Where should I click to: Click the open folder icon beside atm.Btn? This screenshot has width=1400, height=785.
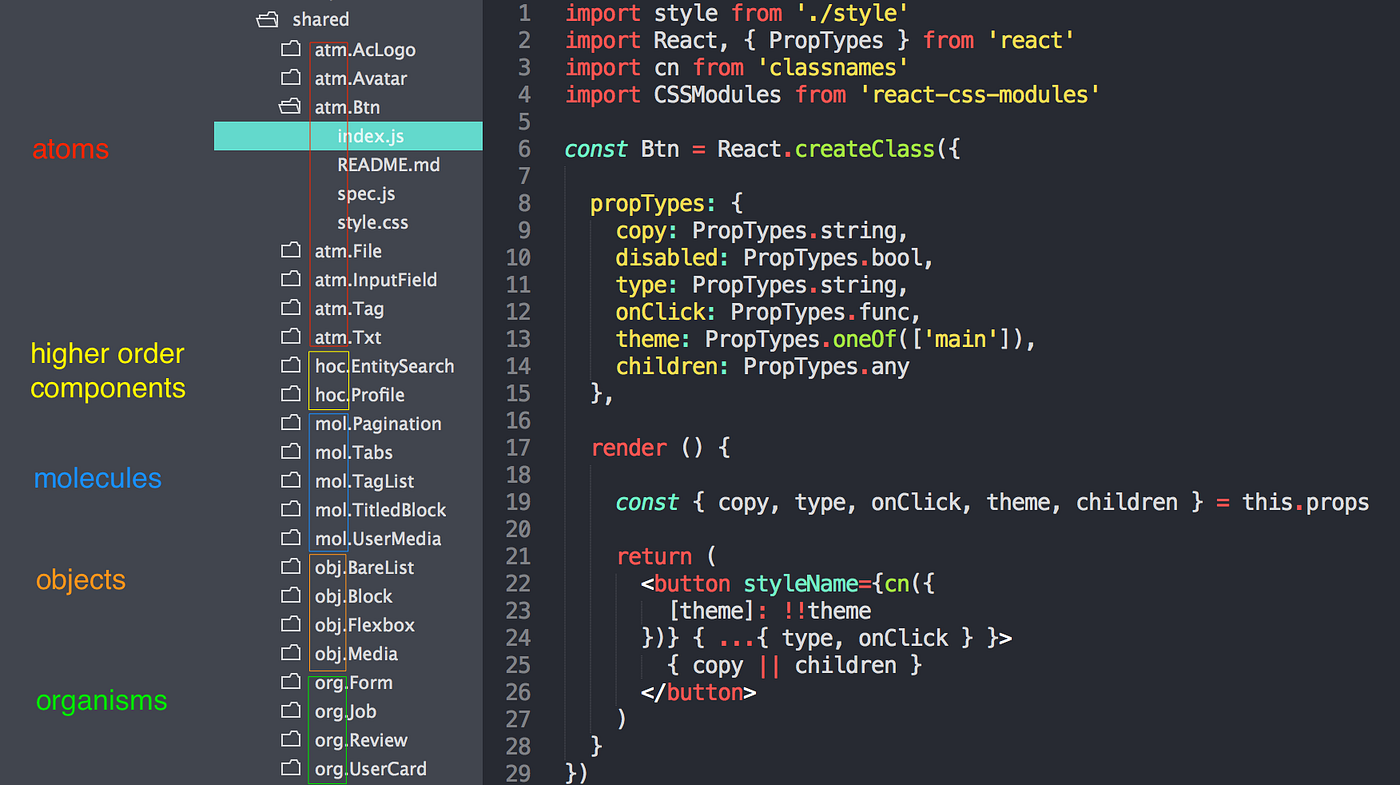[x=291, y=107]
